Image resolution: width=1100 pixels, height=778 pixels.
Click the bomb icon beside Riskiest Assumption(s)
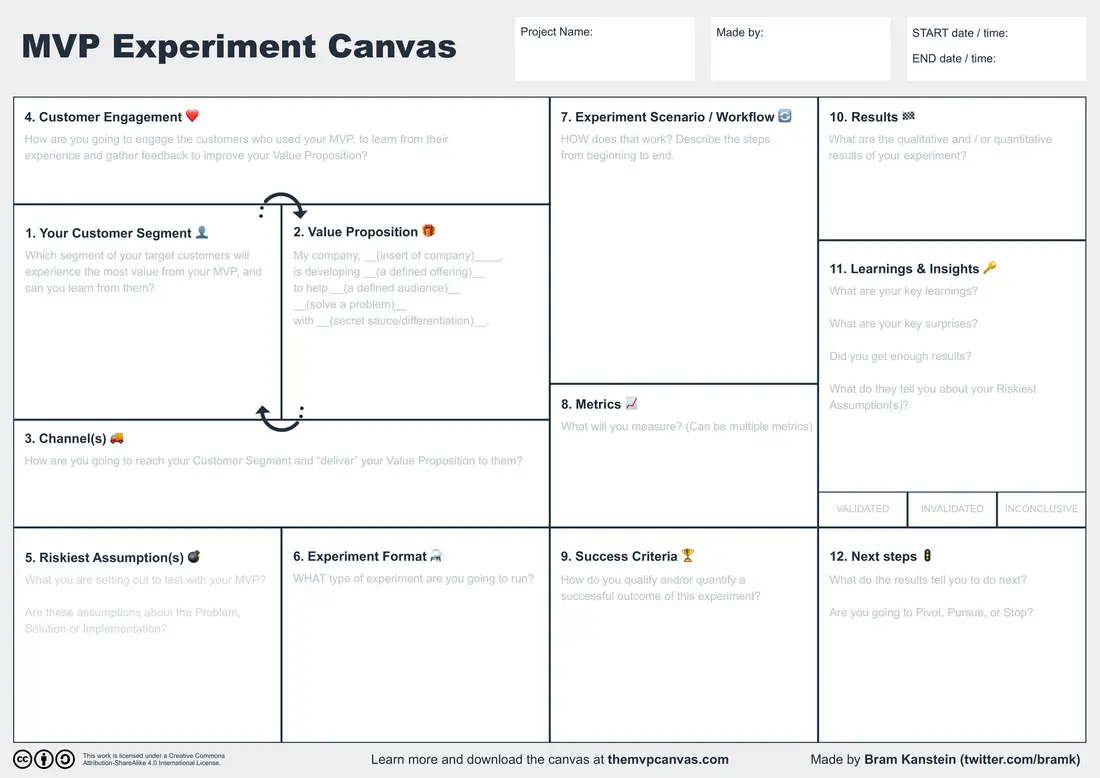194,556
